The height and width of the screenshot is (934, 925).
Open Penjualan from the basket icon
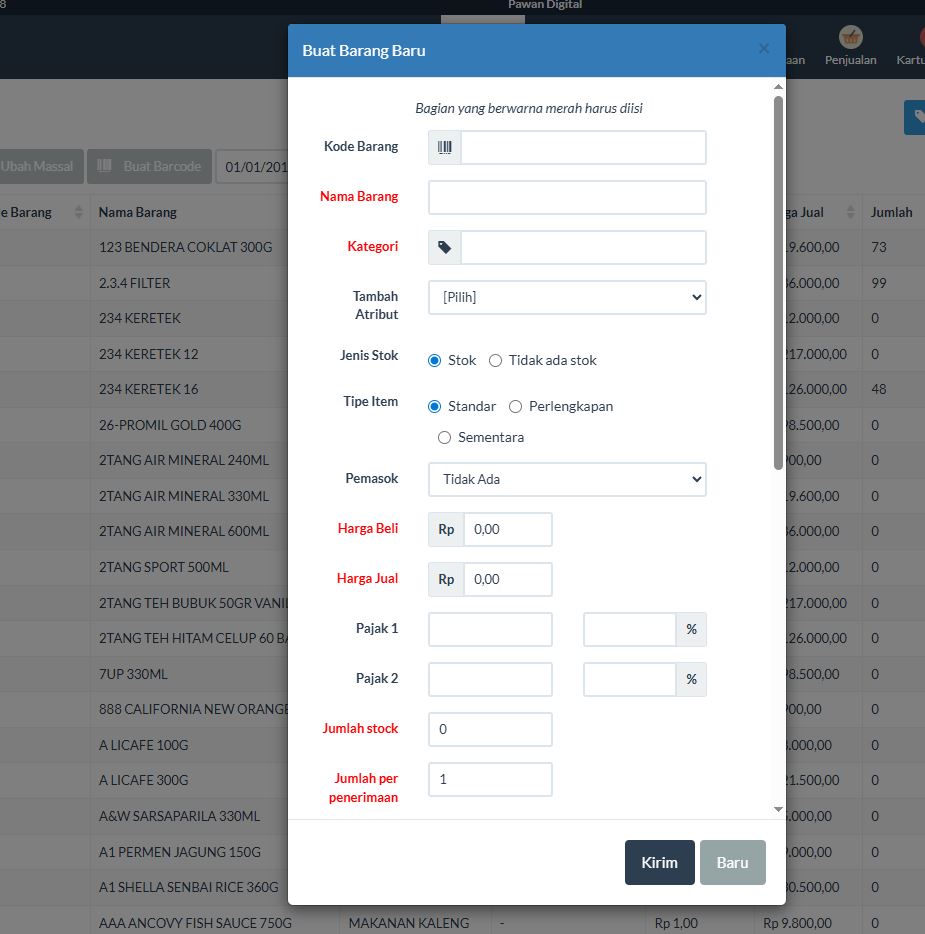pos(850,46)
